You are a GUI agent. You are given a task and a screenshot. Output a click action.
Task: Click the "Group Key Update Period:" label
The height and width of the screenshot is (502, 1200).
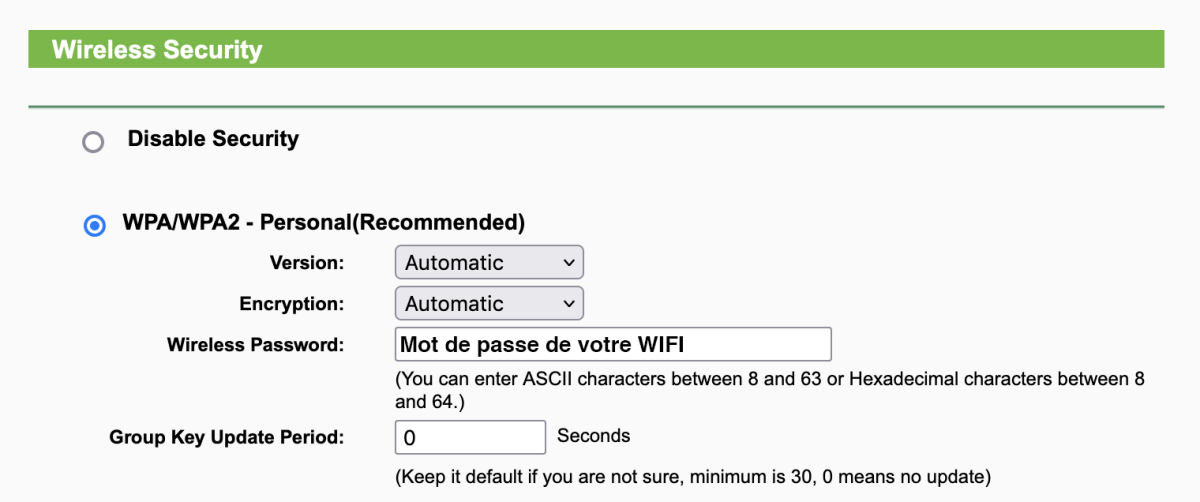point(226,437)
